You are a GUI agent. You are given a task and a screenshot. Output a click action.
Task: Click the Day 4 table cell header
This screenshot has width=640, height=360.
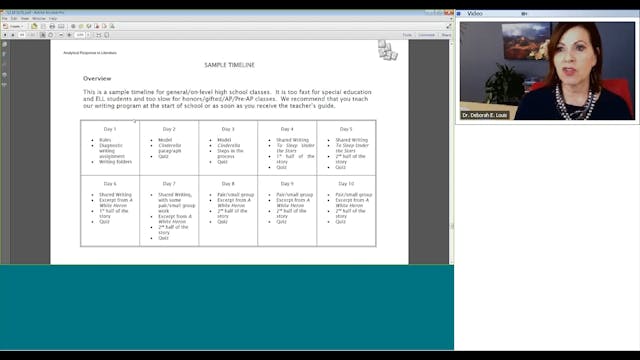coord(287,129)
